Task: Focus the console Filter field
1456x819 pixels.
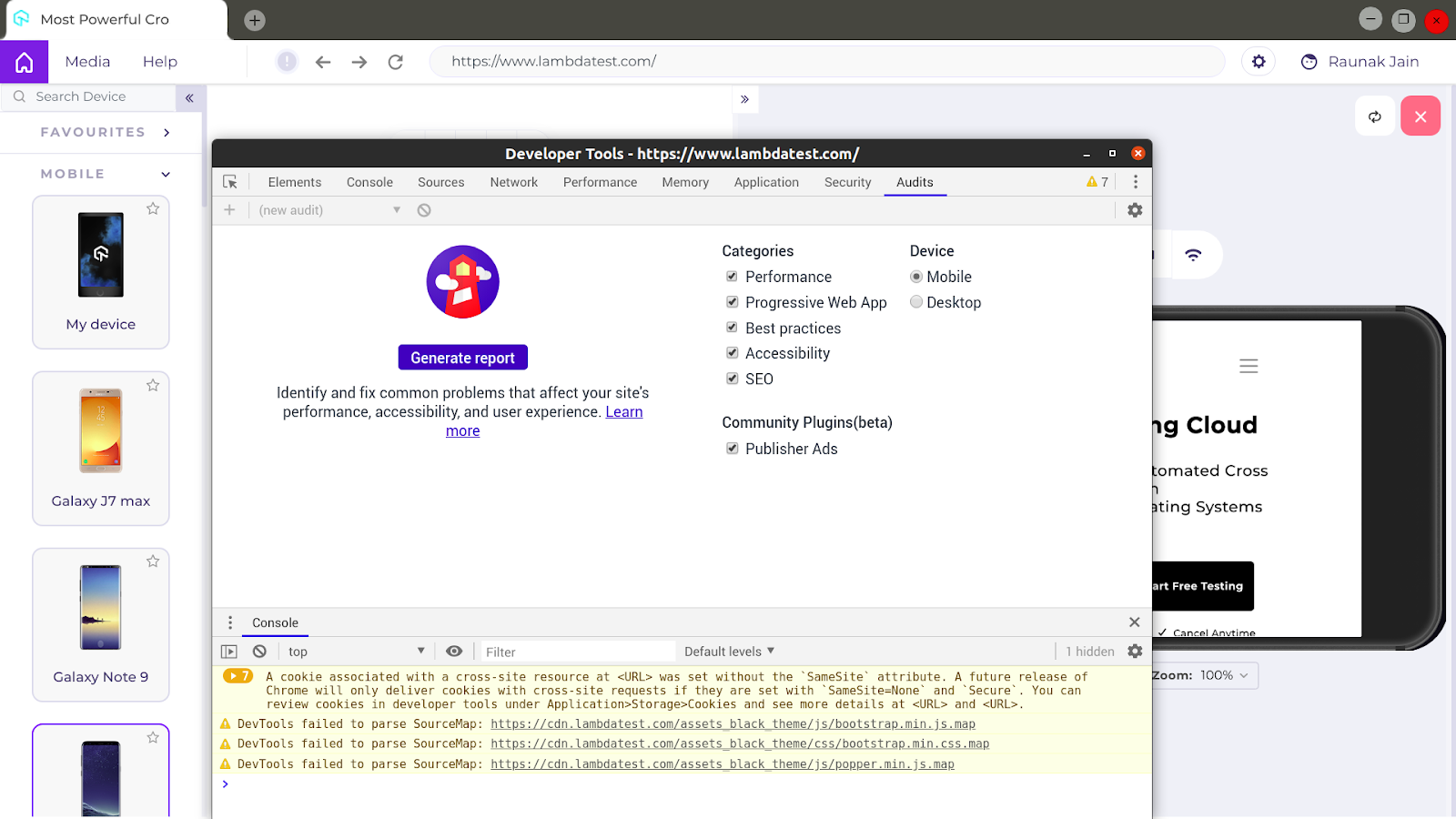Action: pos(579,652)
